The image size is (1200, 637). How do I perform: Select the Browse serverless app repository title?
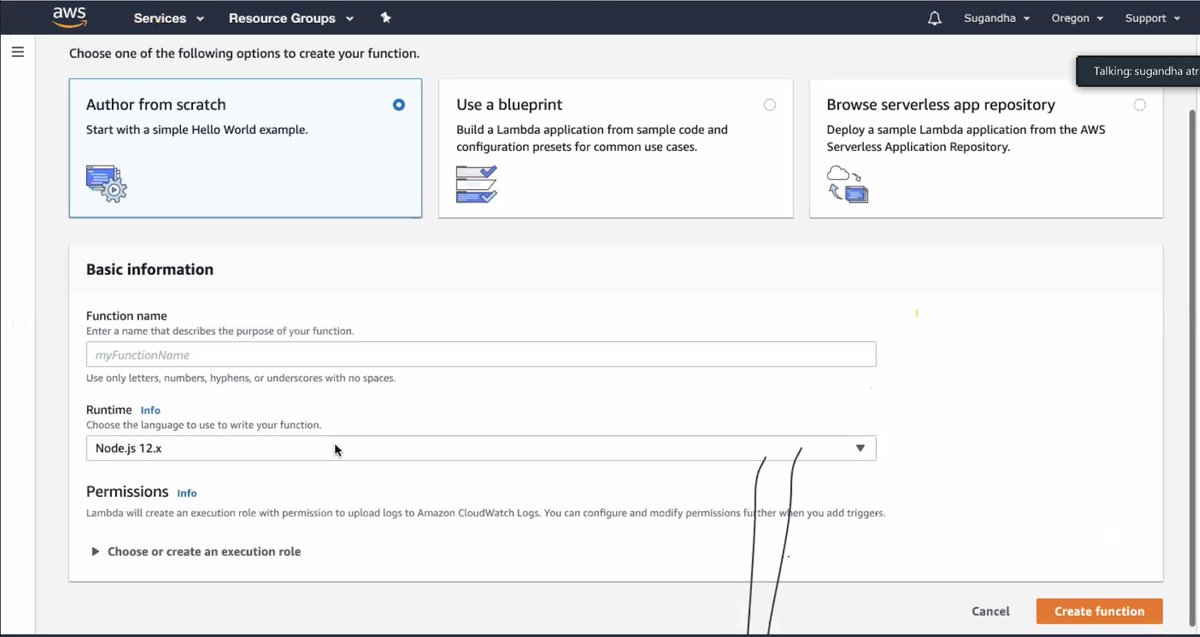[x=941, y=105]
